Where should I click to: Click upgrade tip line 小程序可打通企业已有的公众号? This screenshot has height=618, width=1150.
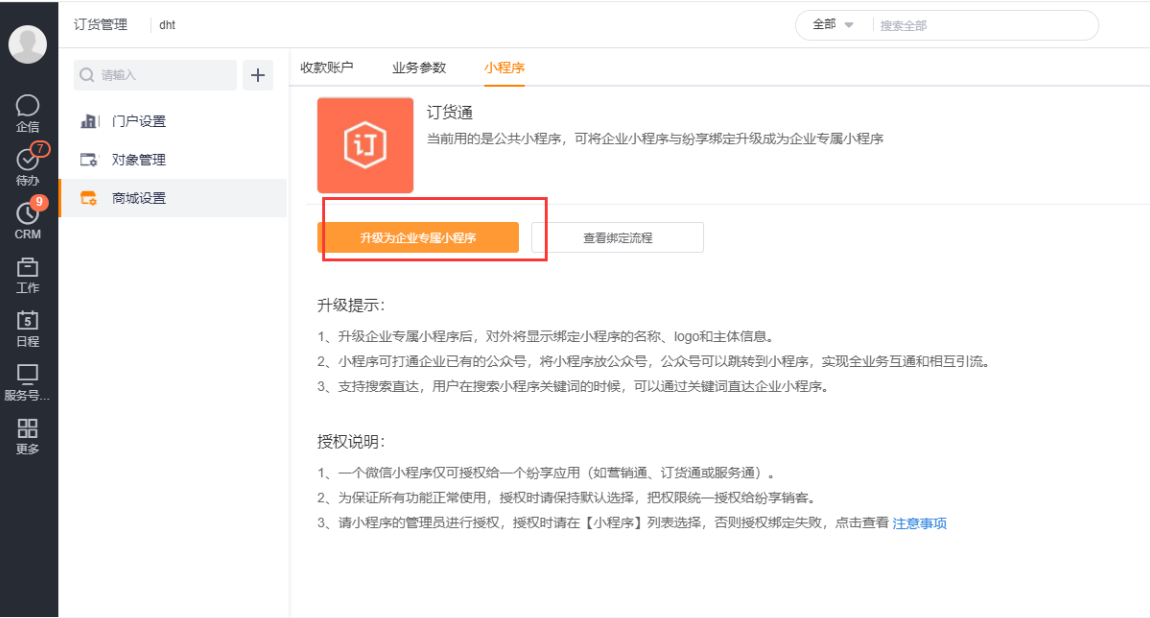[x=655, y=361]
